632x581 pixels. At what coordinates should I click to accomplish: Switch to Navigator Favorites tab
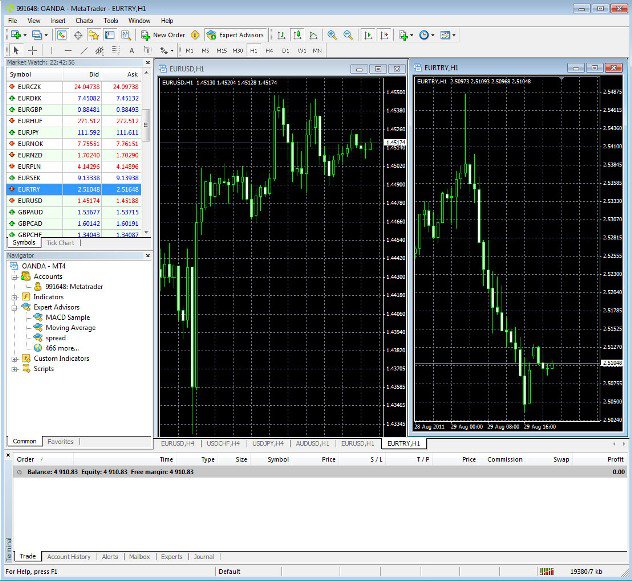(x=60, y=441)
